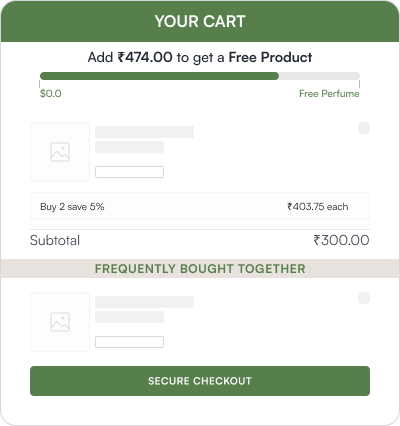Click the quantity box of the cart item

[129, 172]
